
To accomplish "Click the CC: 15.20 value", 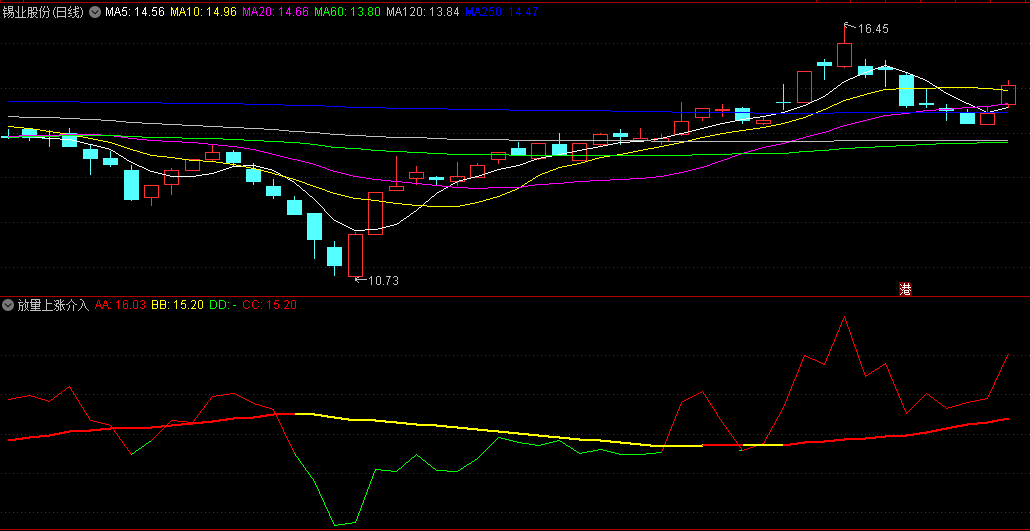I will tap(269, 305).
